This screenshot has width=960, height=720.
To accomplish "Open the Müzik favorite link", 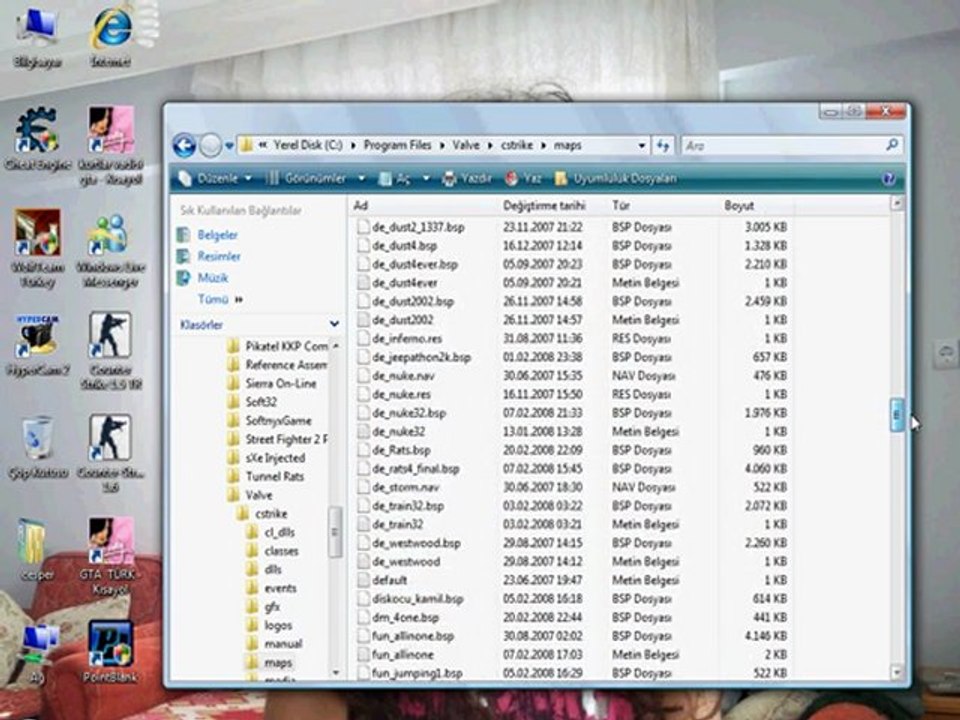I will [x=212, y=278].
